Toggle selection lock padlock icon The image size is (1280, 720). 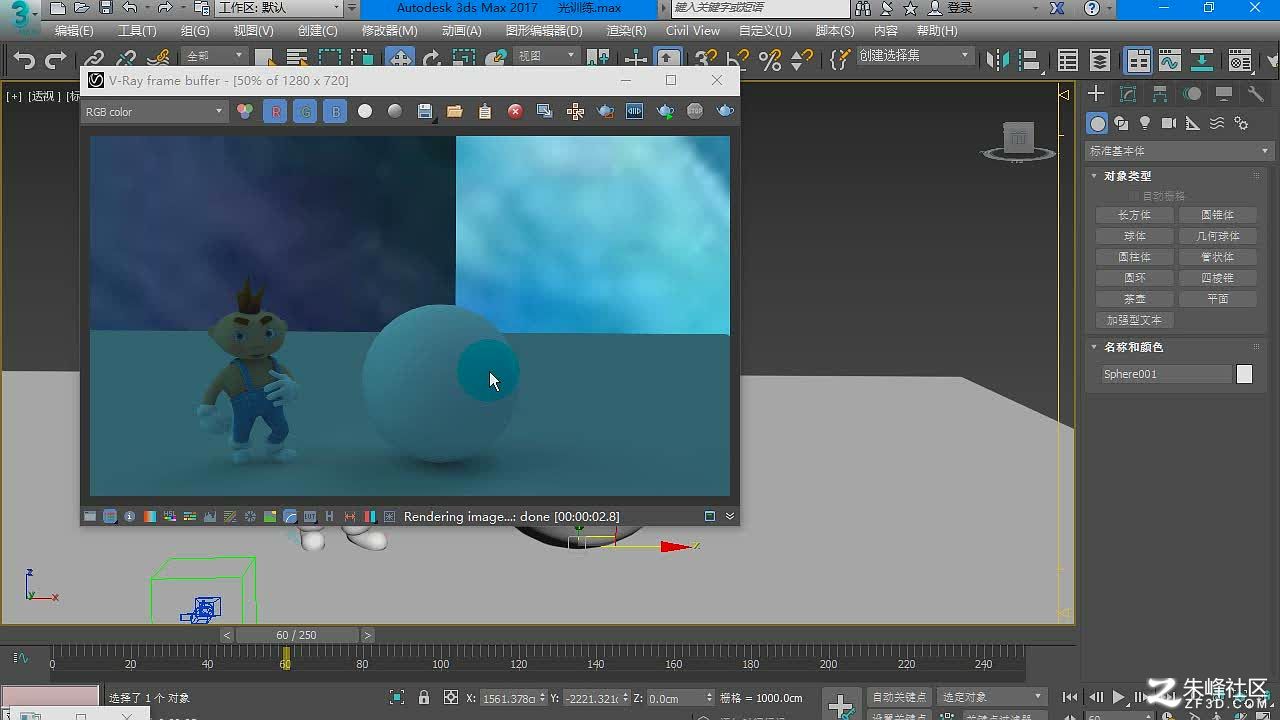(424, 697)
